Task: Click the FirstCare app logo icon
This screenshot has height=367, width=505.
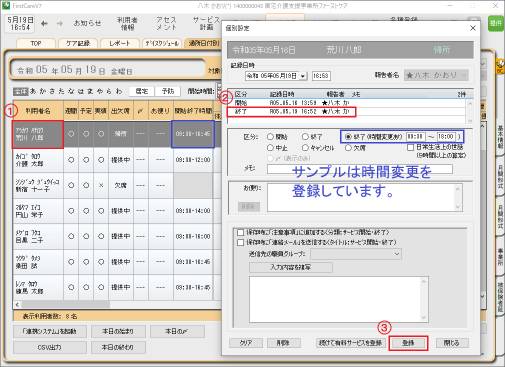Action: tap(6, 6)
